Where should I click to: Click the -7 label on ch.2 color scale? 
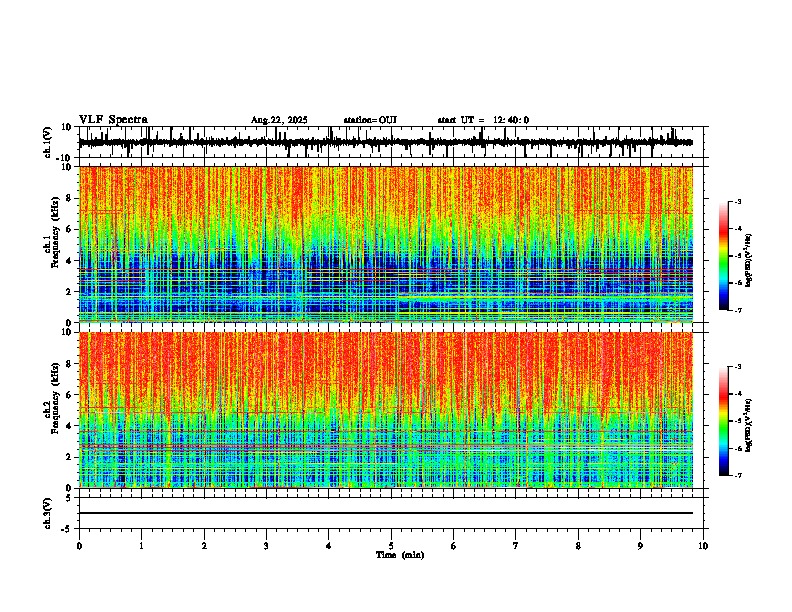point(737,475)
